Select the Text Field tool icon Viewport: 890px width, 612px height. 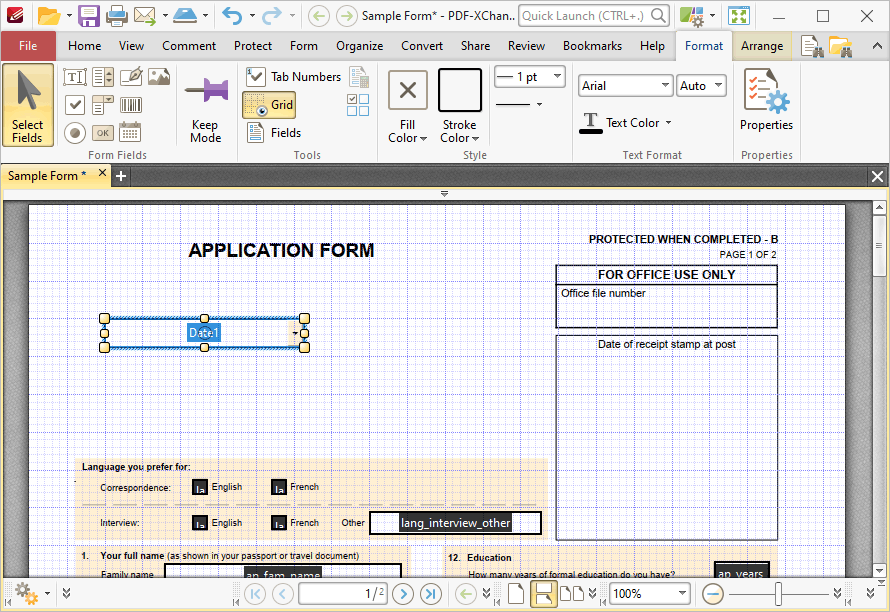tap(75, 77)
